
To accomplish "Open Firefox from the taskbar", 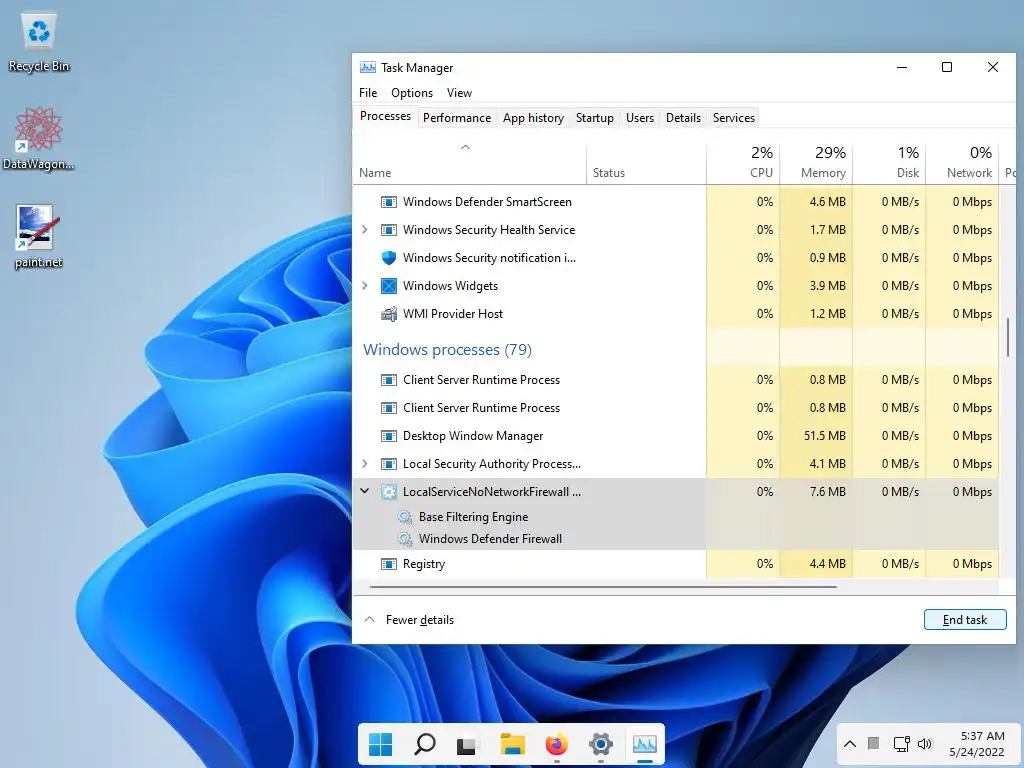I will tap(556, 744).
